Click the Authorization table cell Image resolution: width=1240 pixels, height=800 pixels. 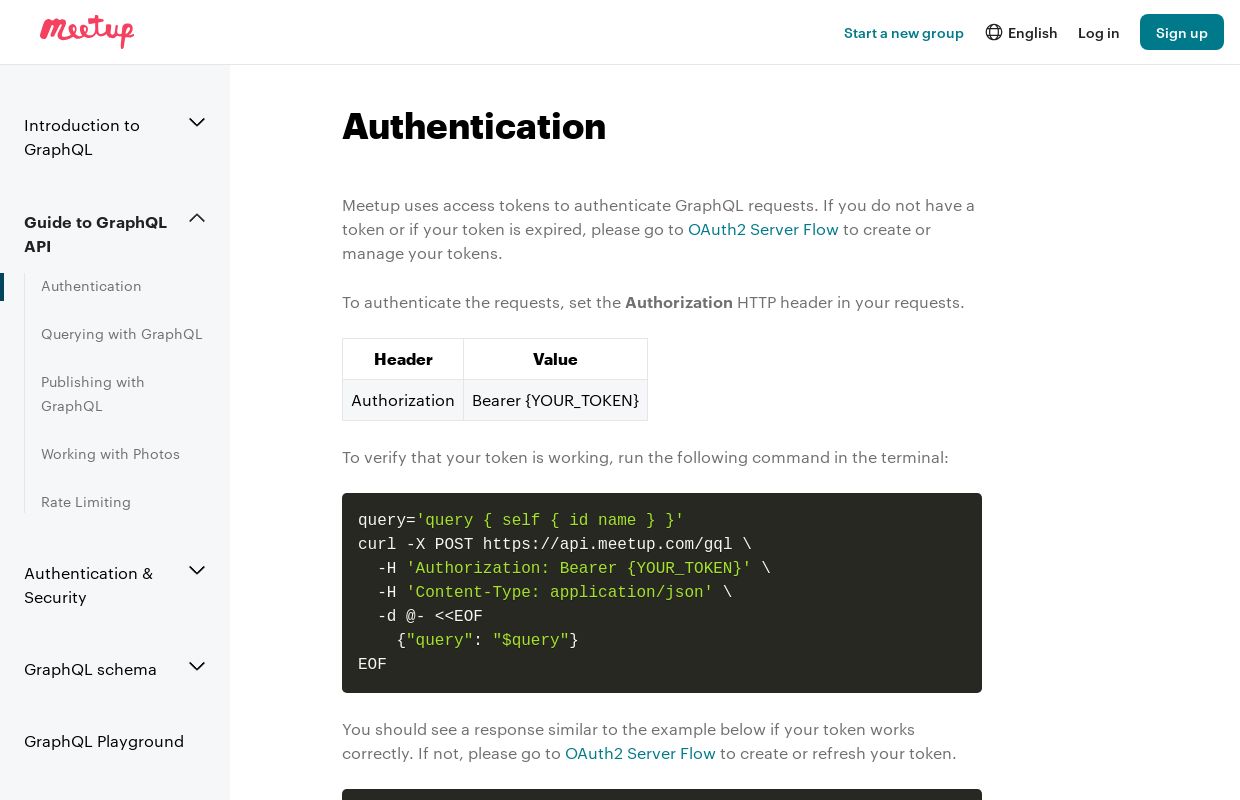click(x=403, y=400)
